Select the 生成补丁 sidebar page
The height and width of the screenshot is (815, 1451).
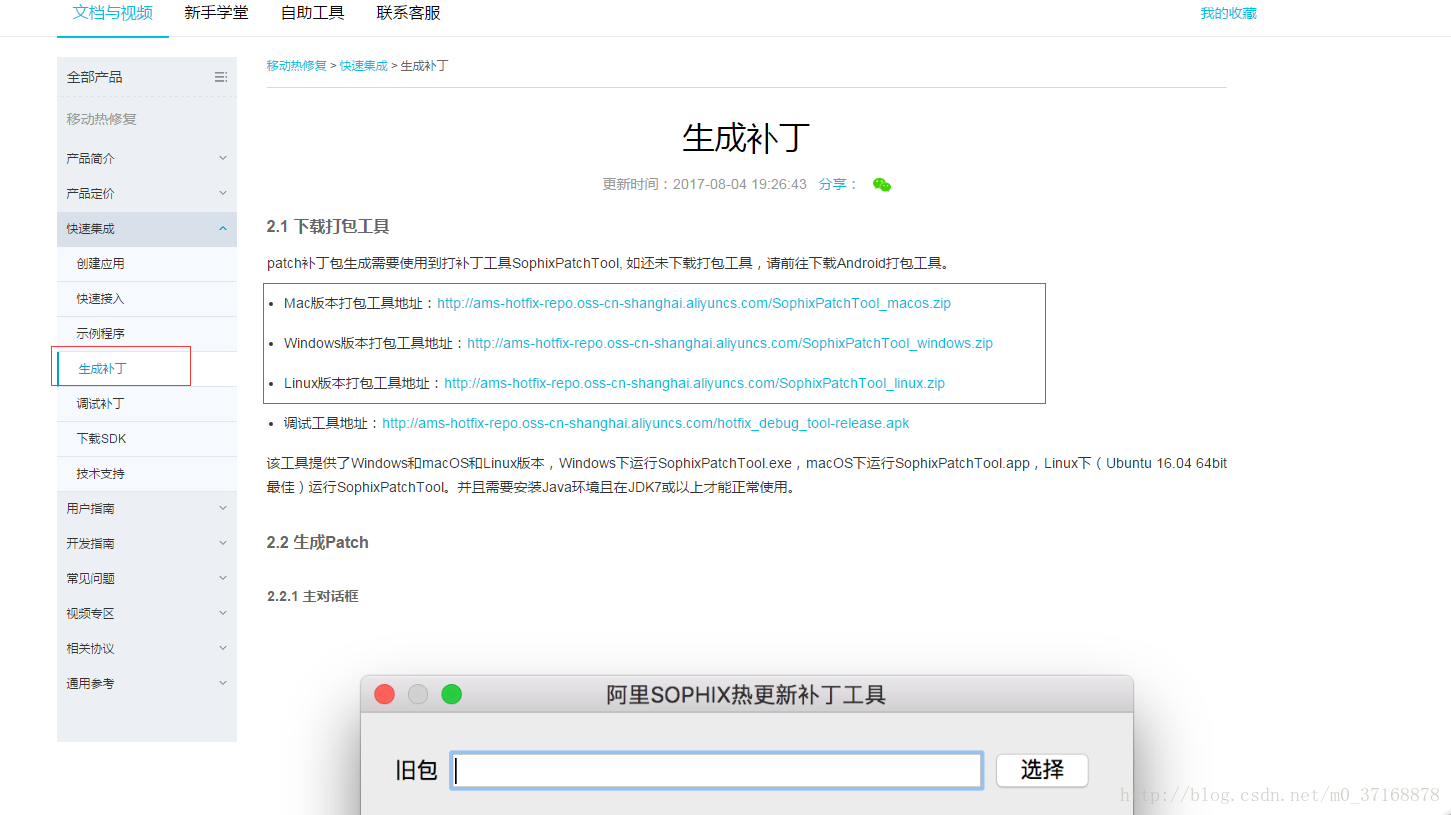coord(147,369)
